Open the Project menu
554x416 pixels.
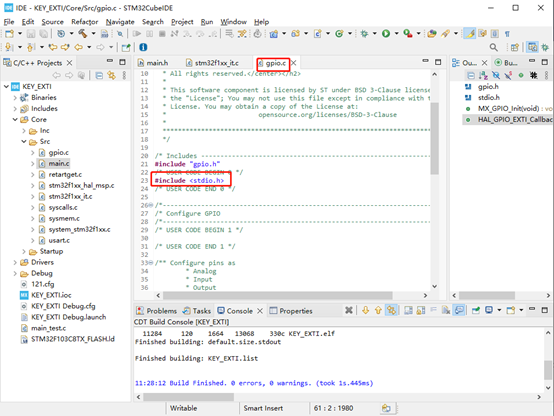point(182,22)
